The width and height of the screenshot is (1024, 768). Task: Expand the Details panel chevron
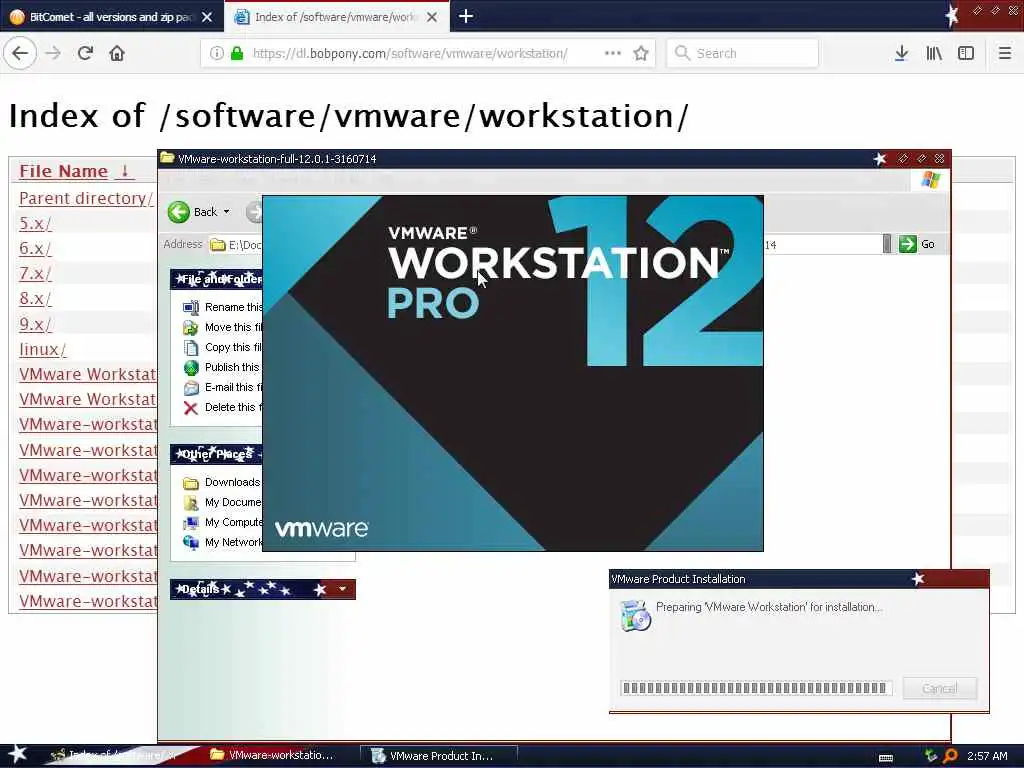342,589
